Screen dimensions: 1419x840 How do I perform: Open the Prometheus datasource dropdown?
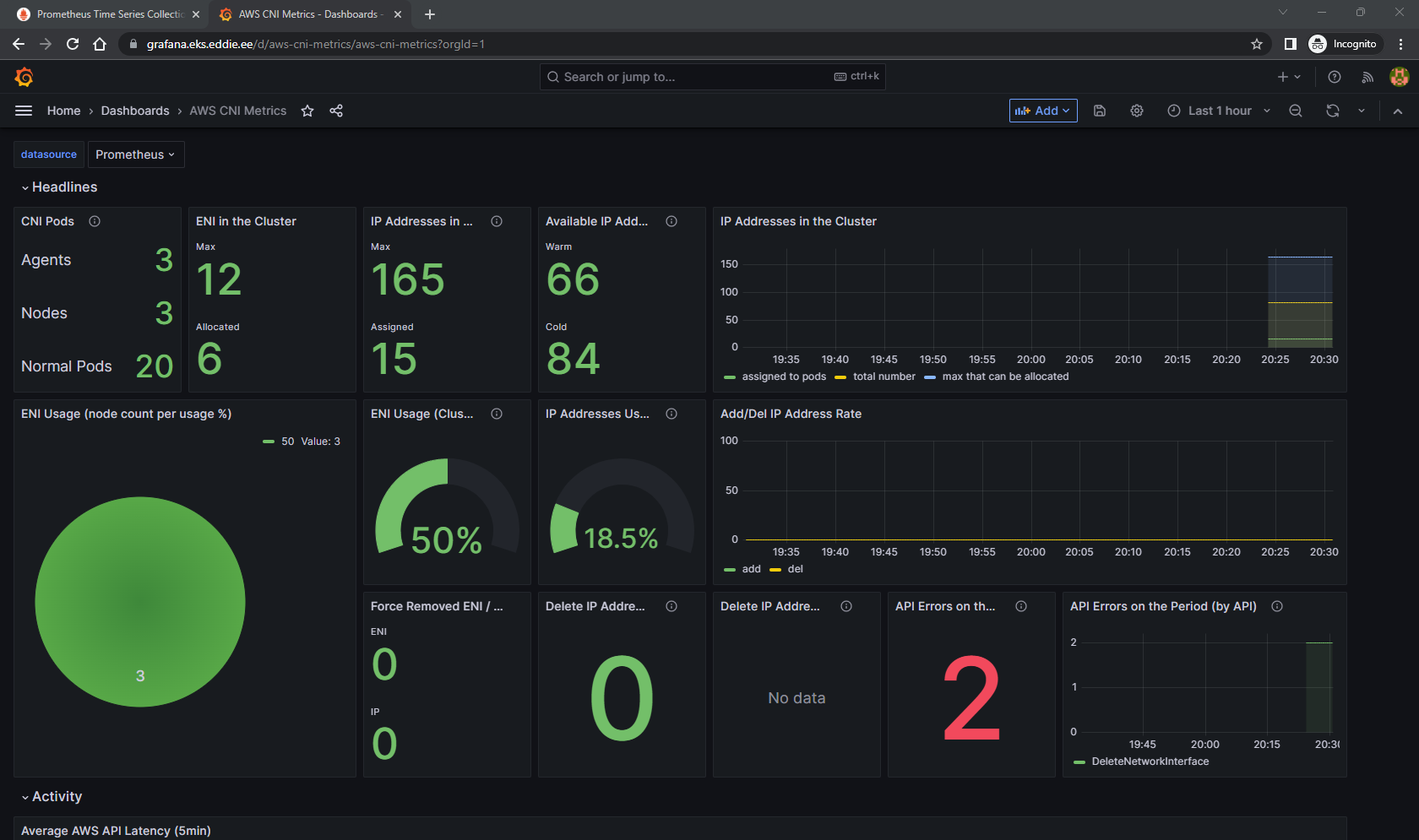tap(136, 154)
